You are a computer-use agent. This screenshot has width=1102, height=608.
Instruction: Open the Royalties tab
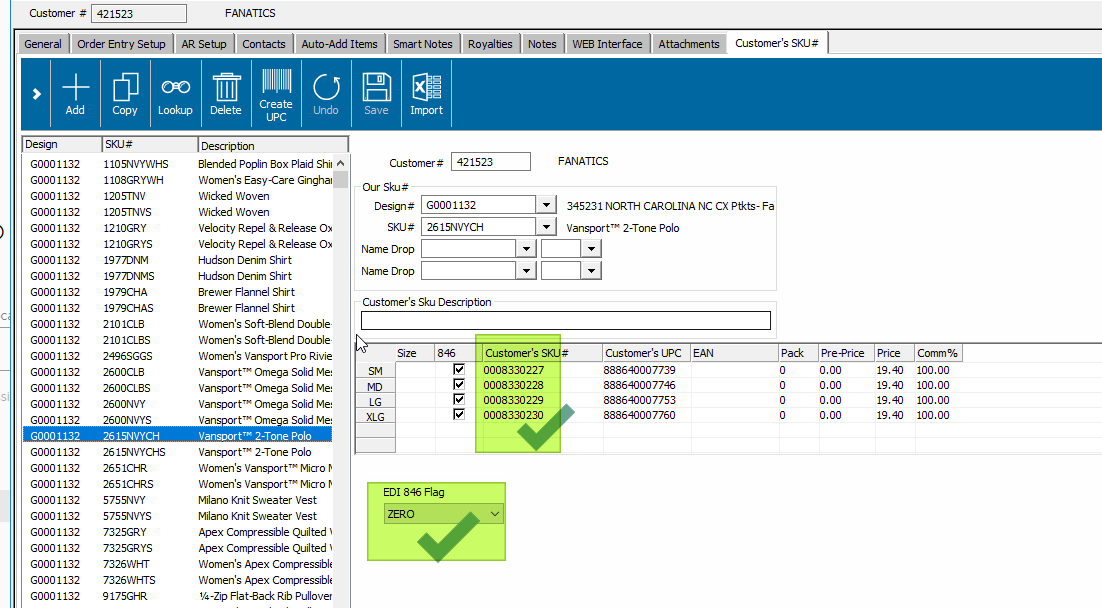[x=491, y=44]
